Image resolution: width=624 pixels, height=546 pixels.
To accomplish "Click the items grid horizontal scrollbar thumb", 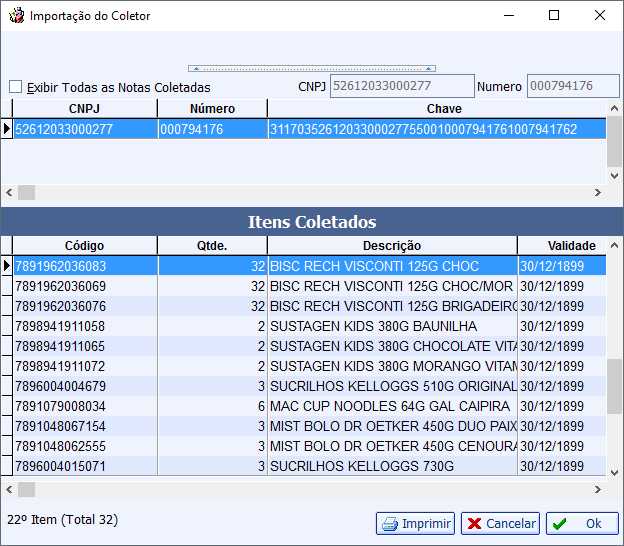I will pos(27,489).
